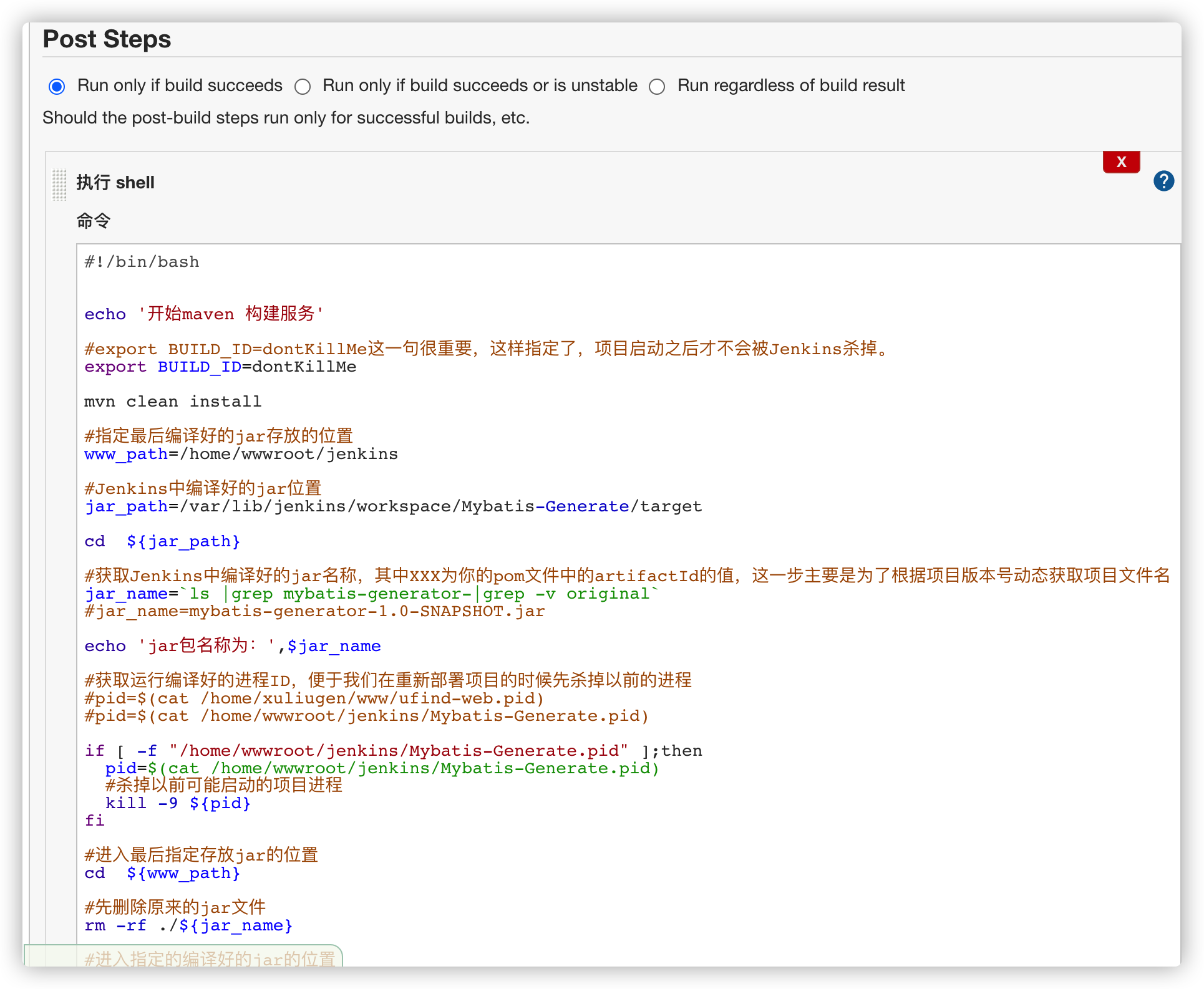Place cursor in the kill -9 ${pid} line
Image resolution: width=1204 pixels, height=989 pixels.
click(x=178, y=803)
